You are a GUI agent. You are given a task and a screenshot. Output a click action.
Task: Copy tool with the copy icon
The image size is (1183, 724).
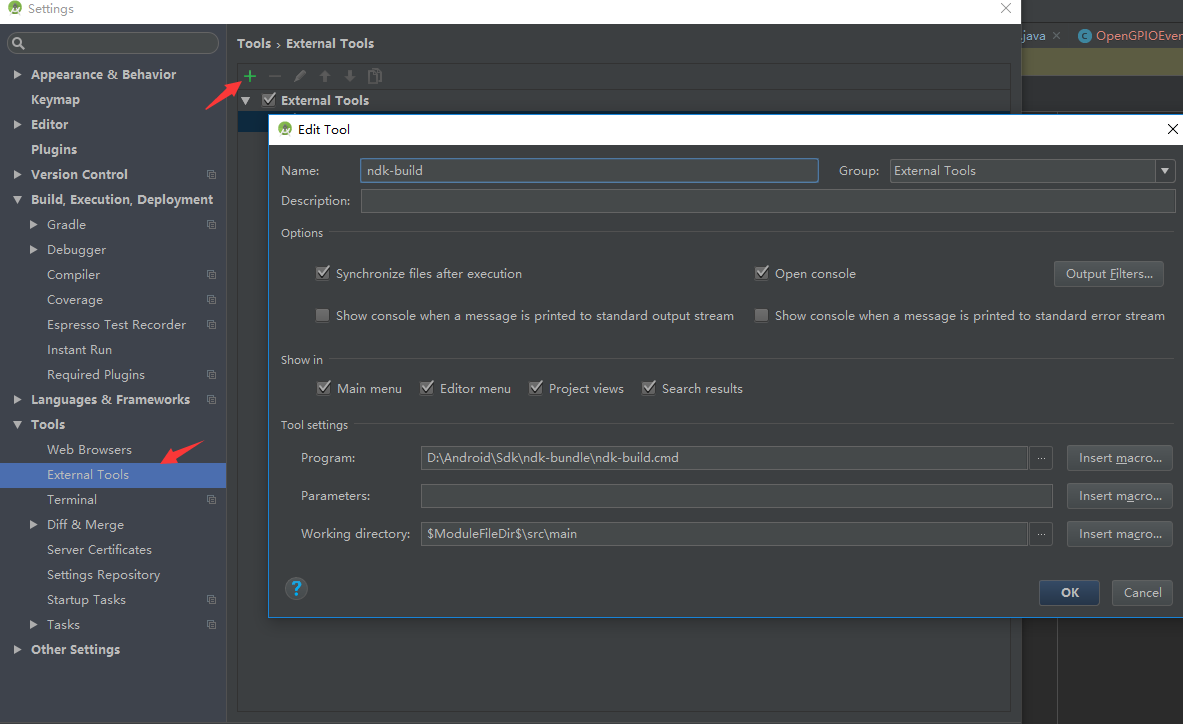(x=375, y=76)
